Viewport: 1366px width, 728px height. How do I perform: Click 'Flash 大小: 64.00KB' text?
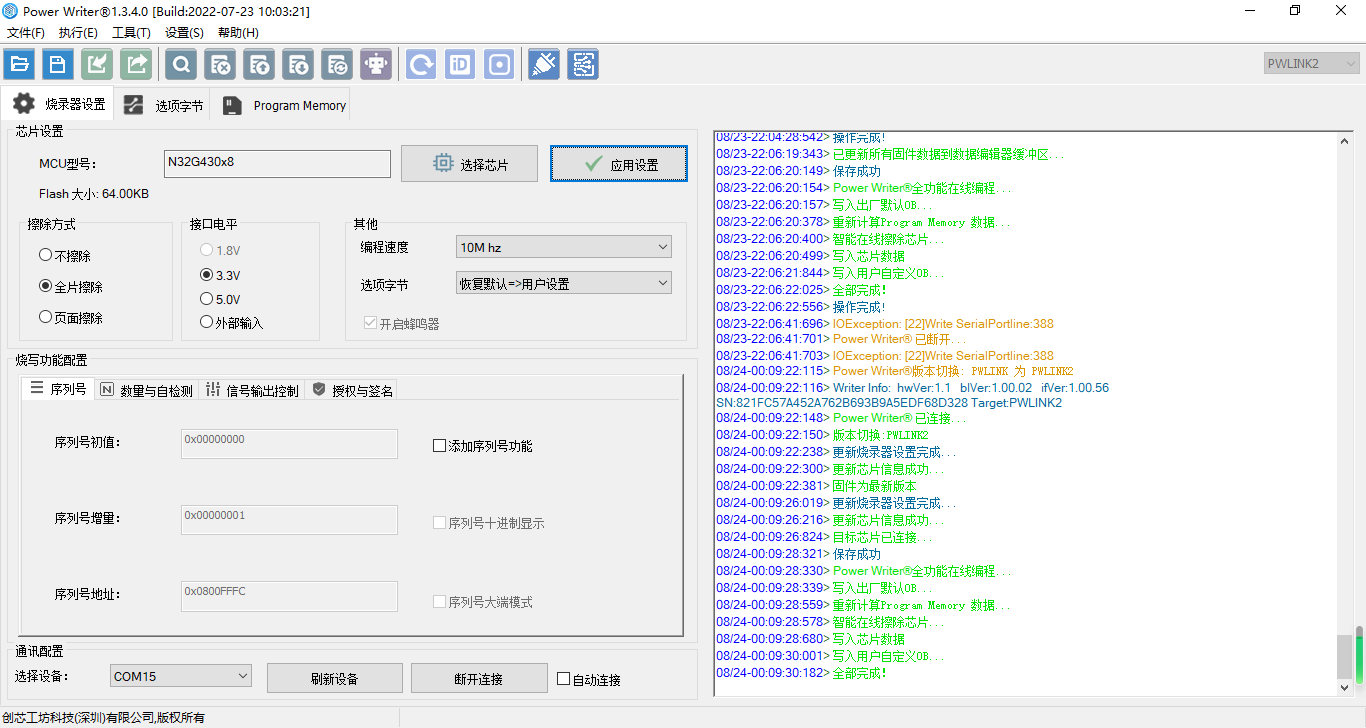pyautogui.click(x=94, y=194)
